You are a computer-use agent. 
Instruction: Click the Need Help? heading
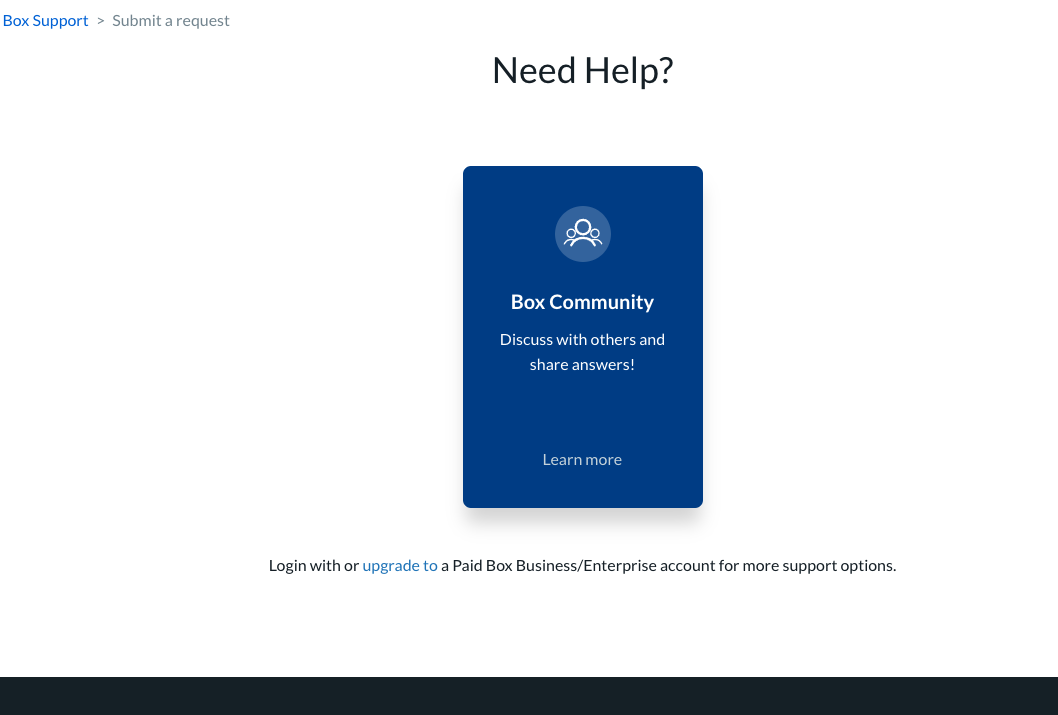[x=583, y=70]
